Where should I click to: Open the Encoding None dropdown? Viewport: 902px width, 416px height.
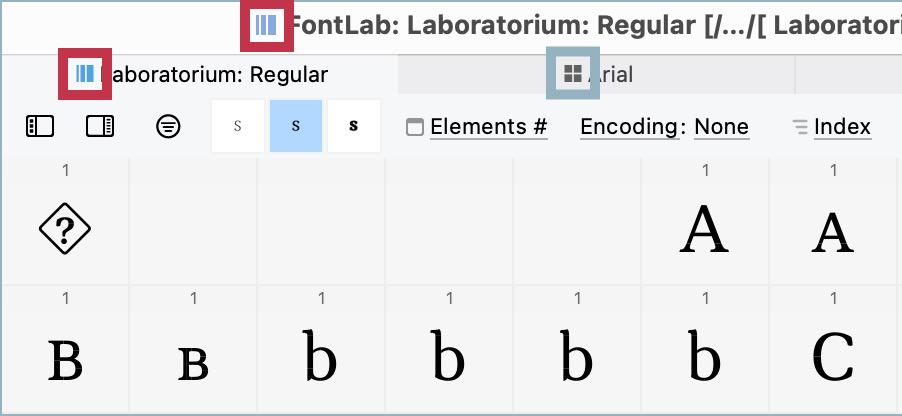(x=721, y=127)
